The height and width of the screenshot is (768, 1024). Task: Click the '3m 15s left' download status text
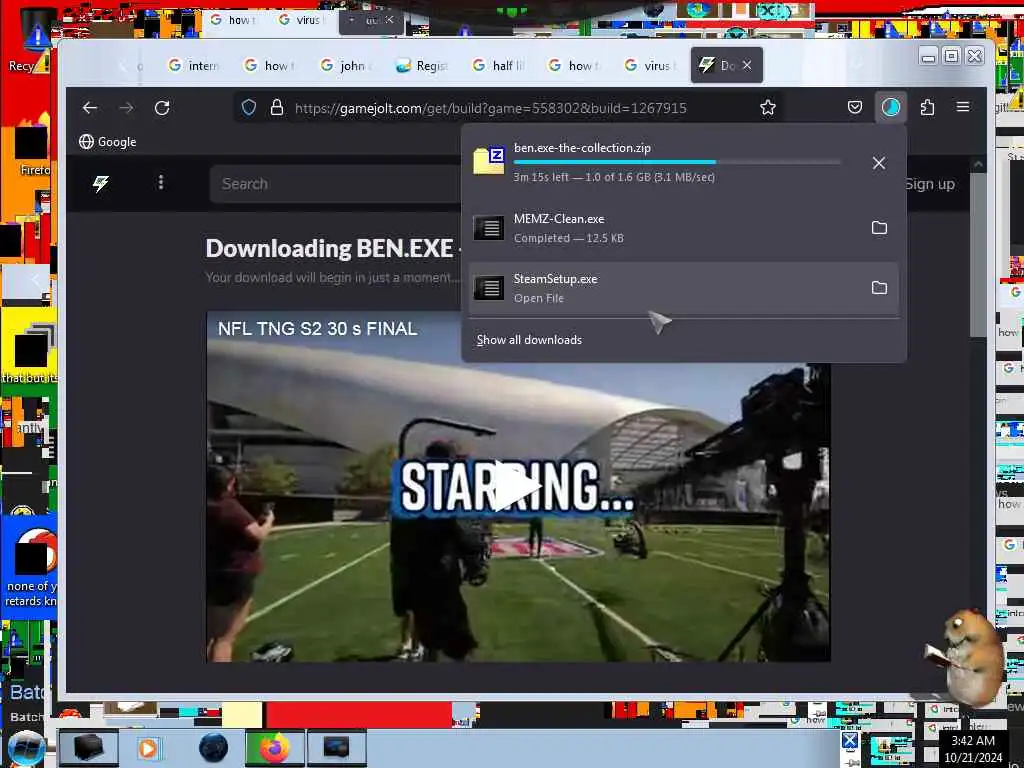pyautogui.click(x=614, y=177)
